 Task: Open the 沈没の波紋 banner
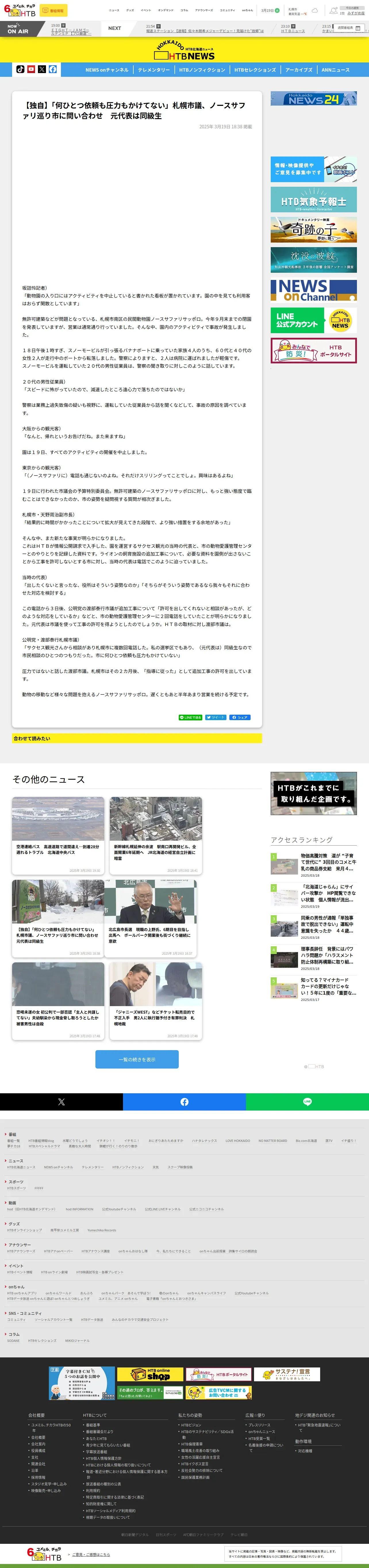(314, 260)
